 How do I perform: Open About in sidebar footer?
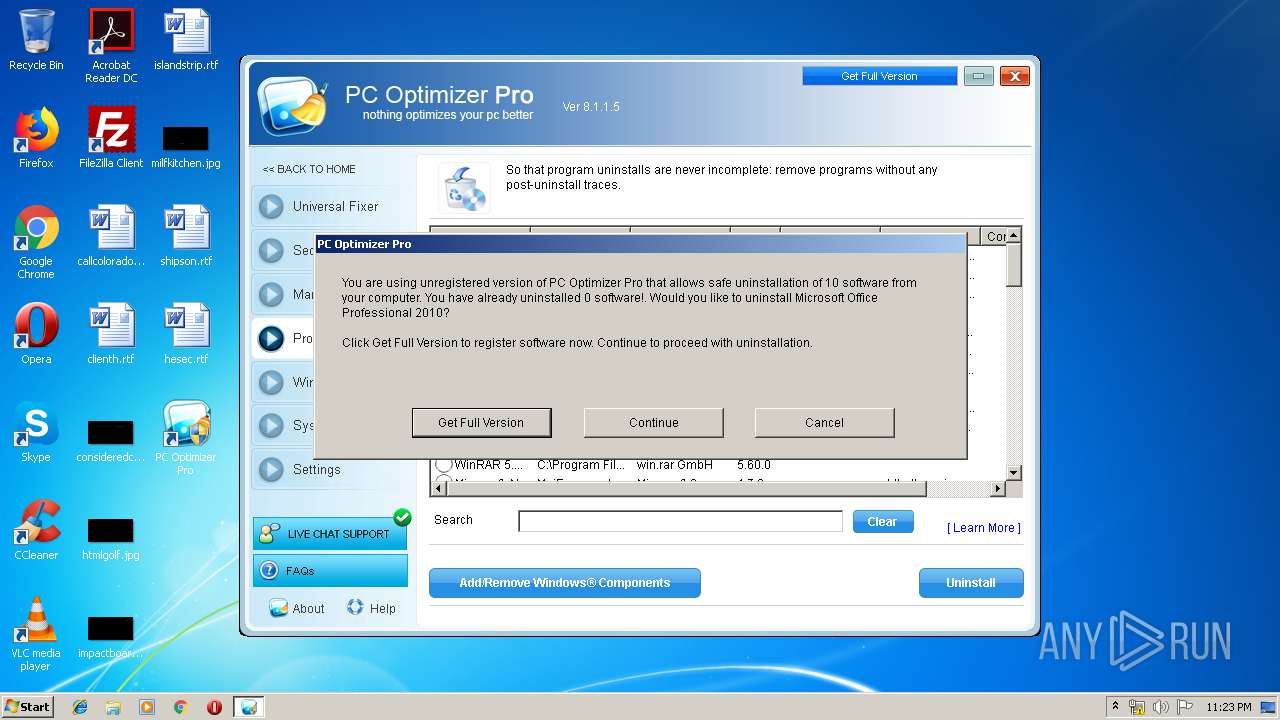(297, 608)
